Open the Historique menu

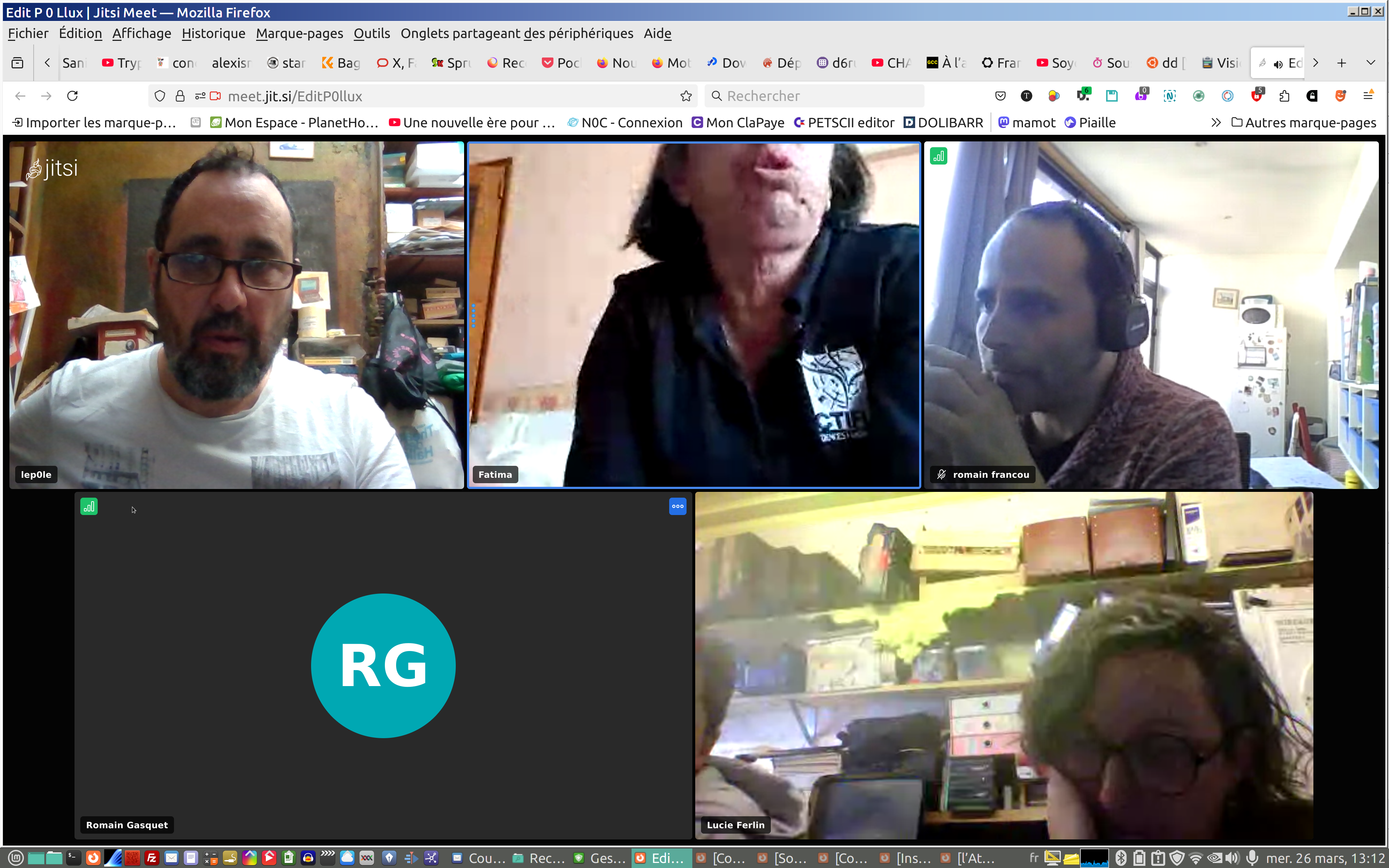(x=213, y=33)
